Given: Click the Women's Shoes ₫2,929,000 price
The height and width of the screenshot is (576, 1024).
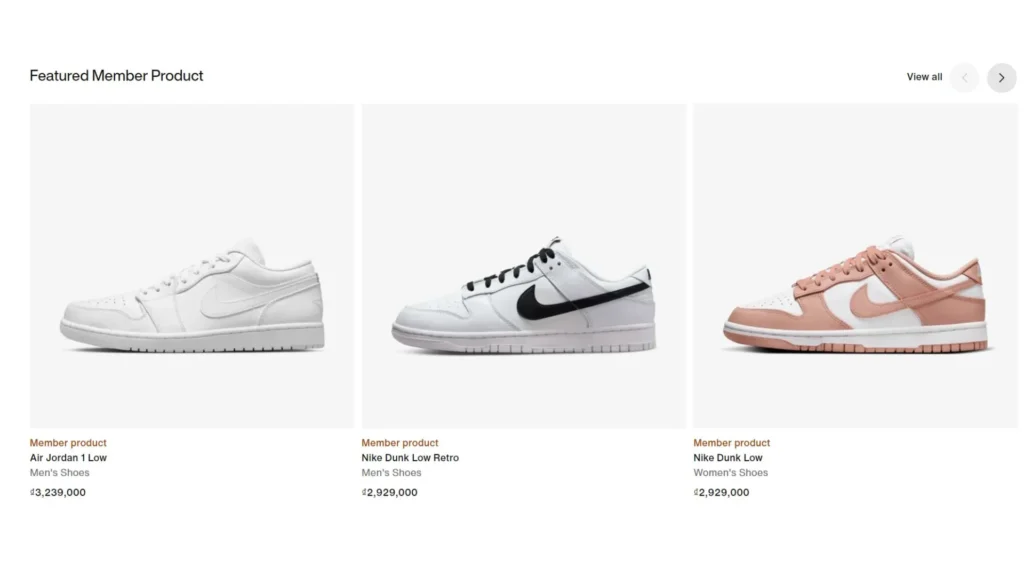Looking at the screenshot, I should tap(721, 492).
